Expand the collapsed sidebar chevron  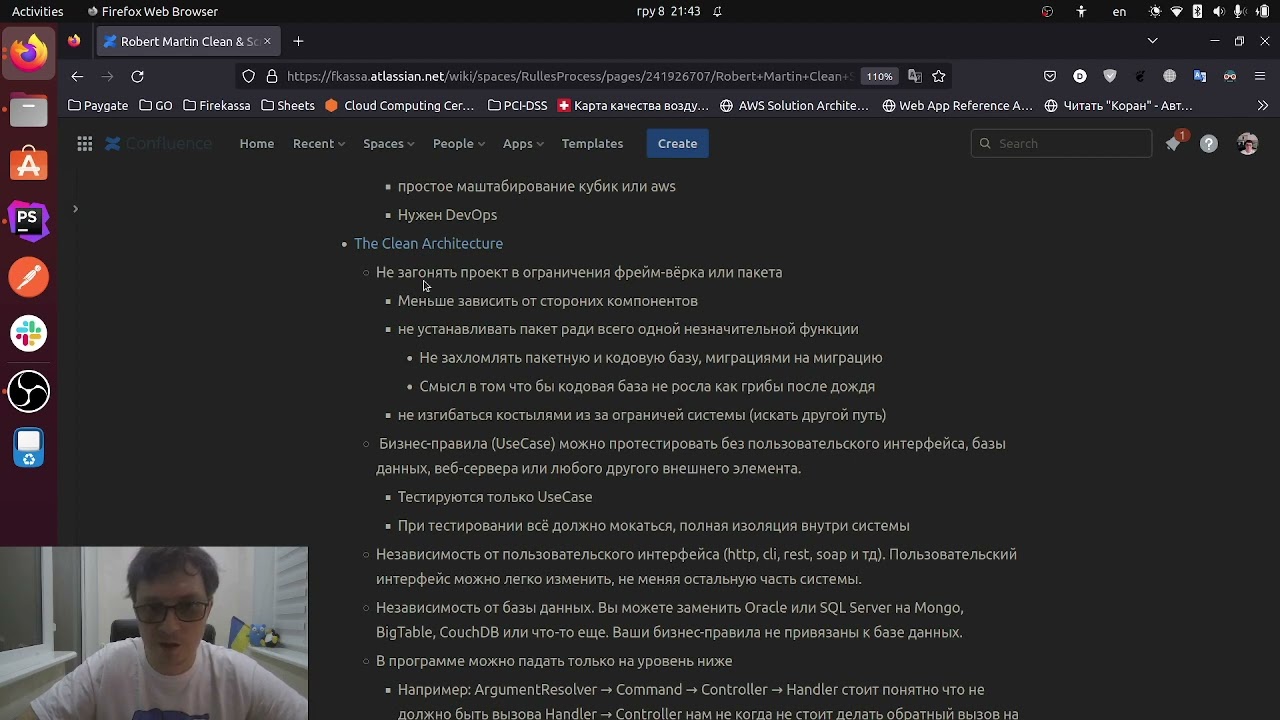(75, 209)
